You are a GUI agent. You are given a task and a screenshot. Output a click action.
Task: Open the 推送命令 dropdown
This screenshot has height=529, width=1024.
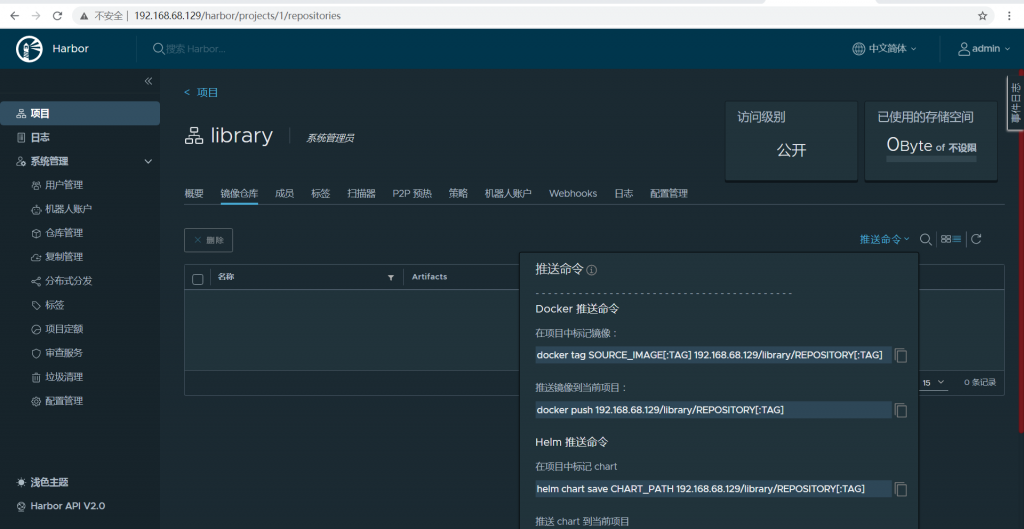point(884,239)
